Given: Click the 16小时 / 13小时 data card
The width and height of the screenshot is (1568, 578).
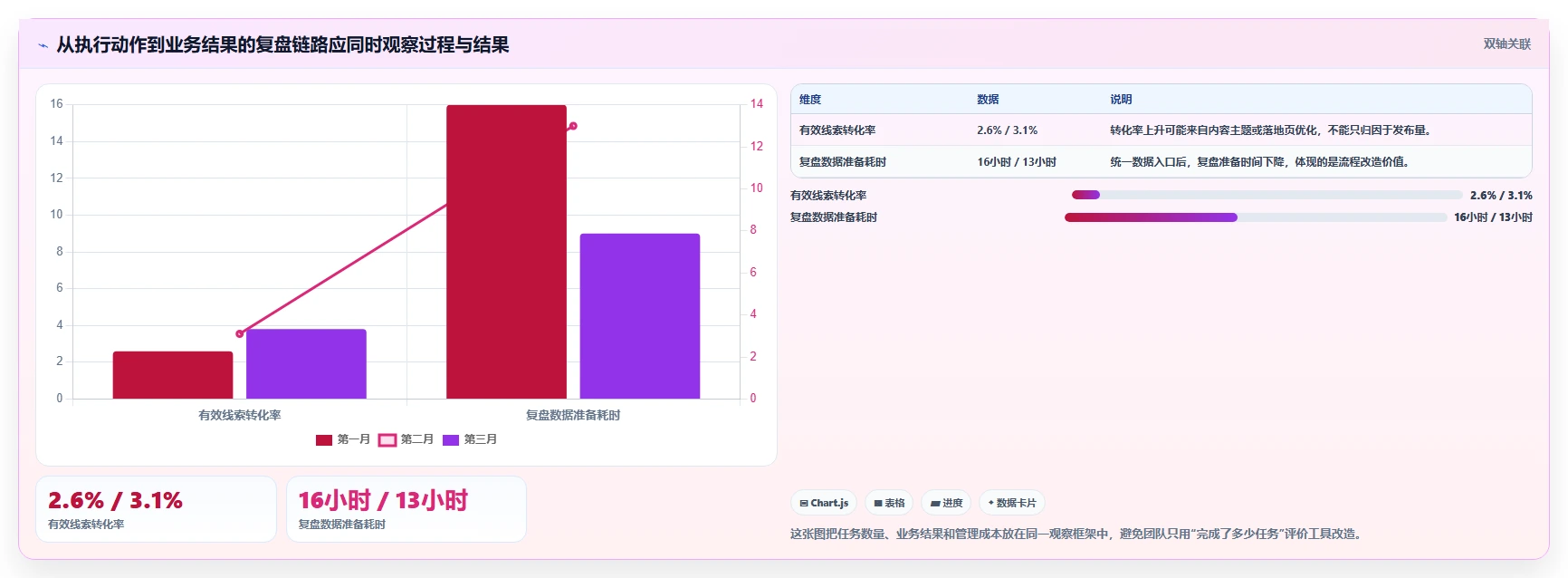Looking at the screenshot, I should [406, 509].
